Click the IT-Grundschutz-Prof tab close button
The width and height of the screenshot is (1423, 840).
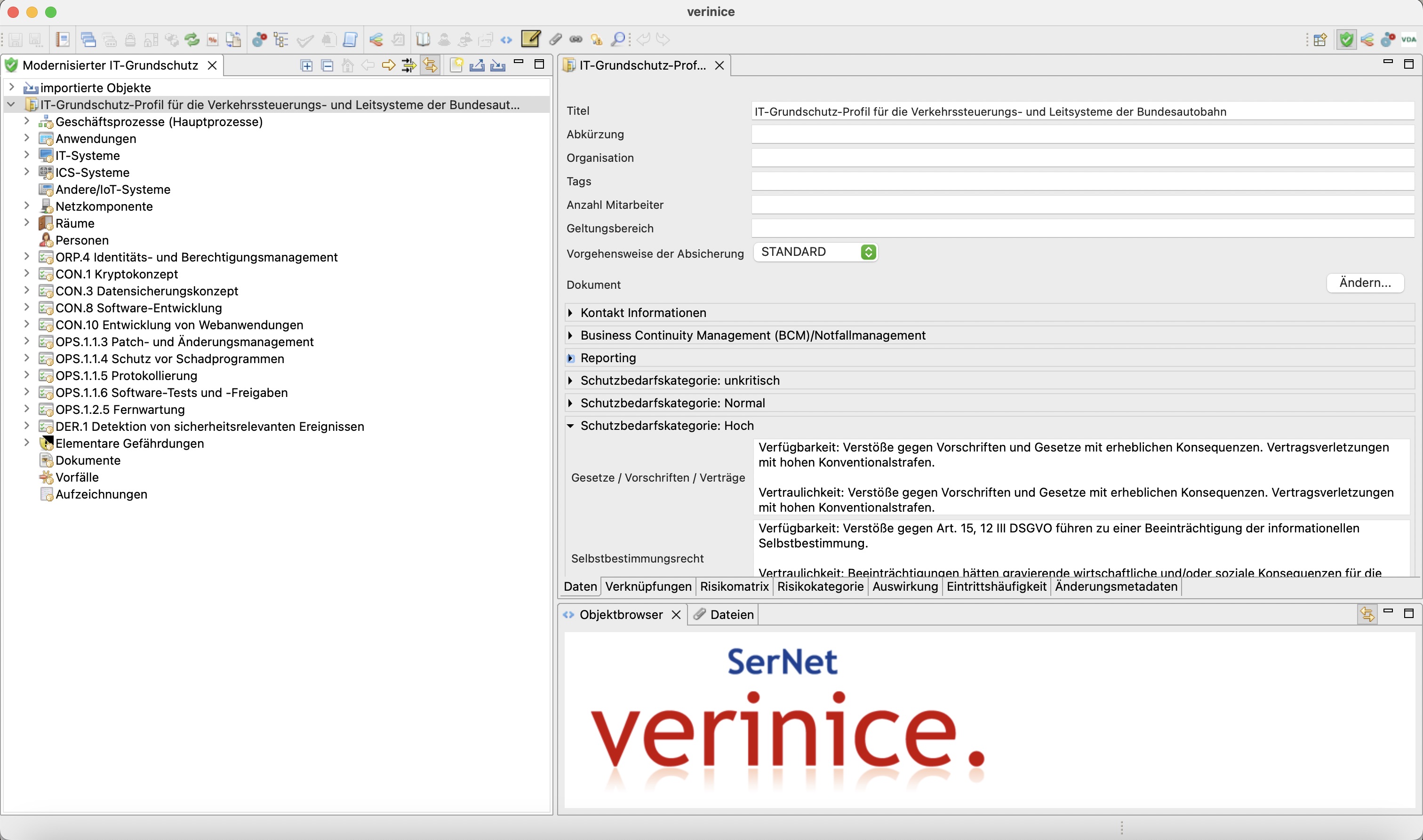(x=721, y=65)
